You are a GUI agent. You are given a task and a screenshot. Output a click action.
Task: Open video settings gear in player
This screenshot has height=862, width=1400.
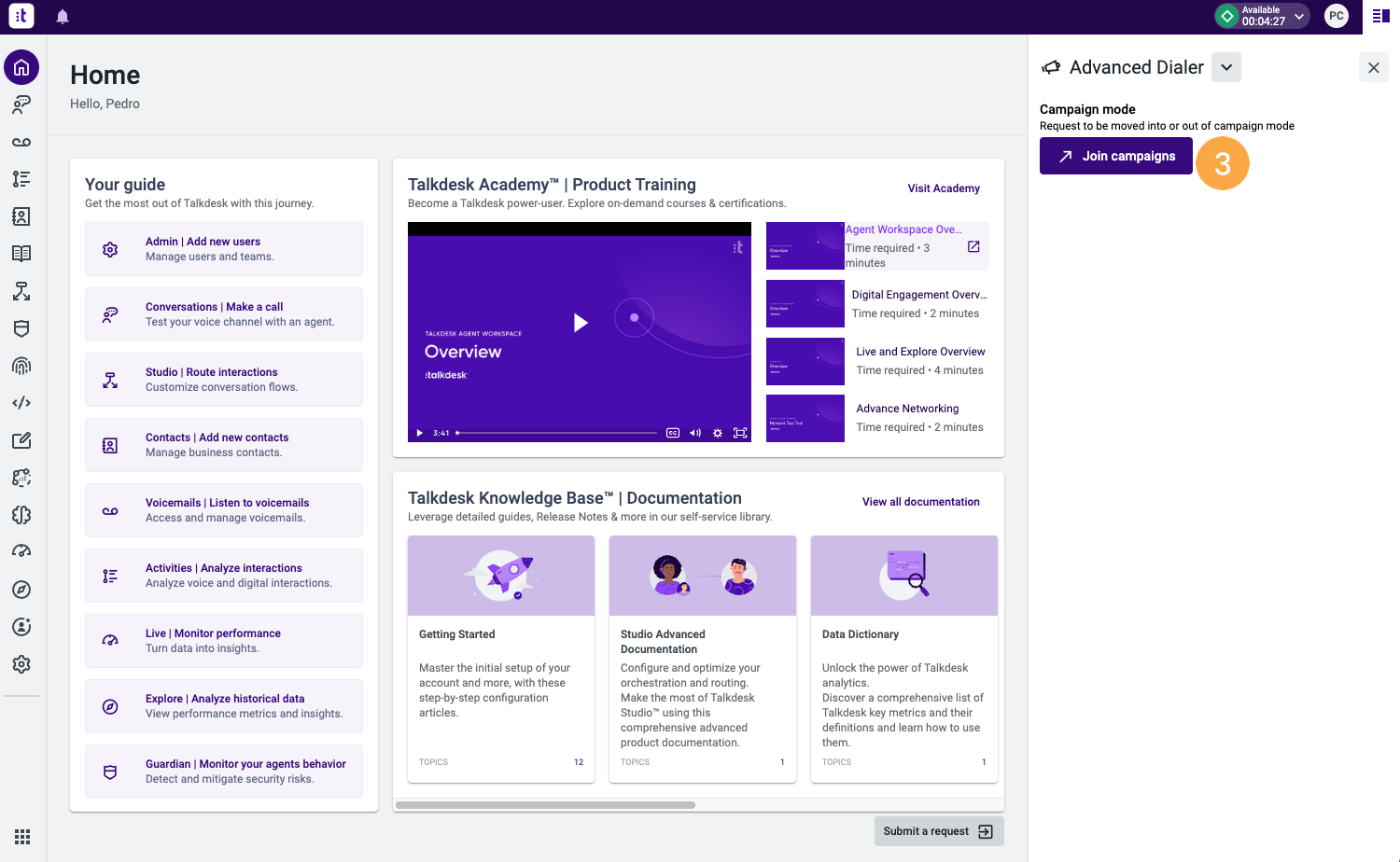[x=718, y=433]
